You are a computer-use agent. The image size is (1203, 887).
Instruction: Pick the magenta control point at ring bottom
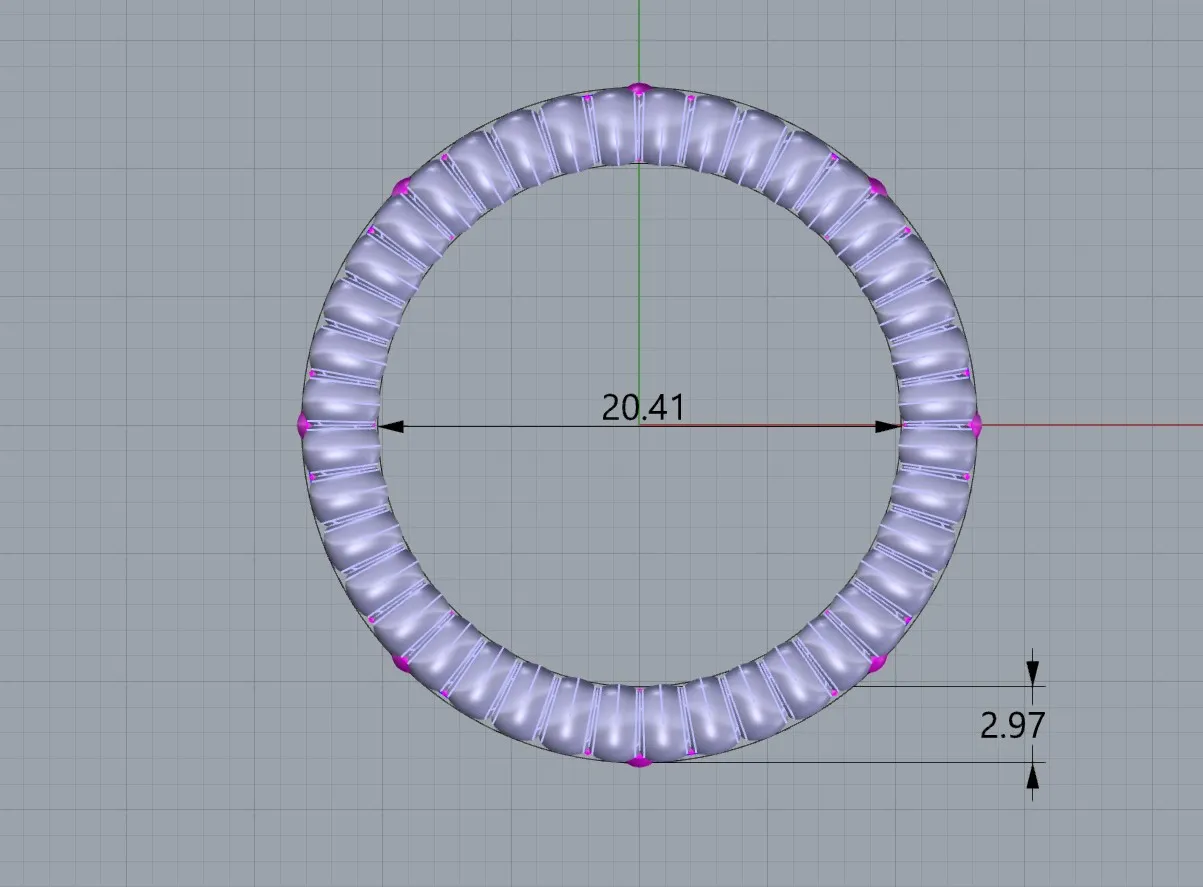pos(640,761)
